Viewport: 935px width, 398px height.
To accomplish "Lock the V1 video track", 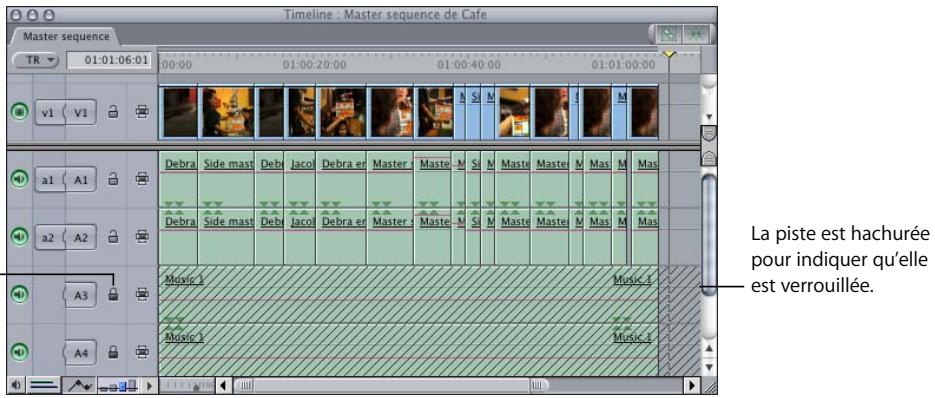I will [x=113, y=112].
